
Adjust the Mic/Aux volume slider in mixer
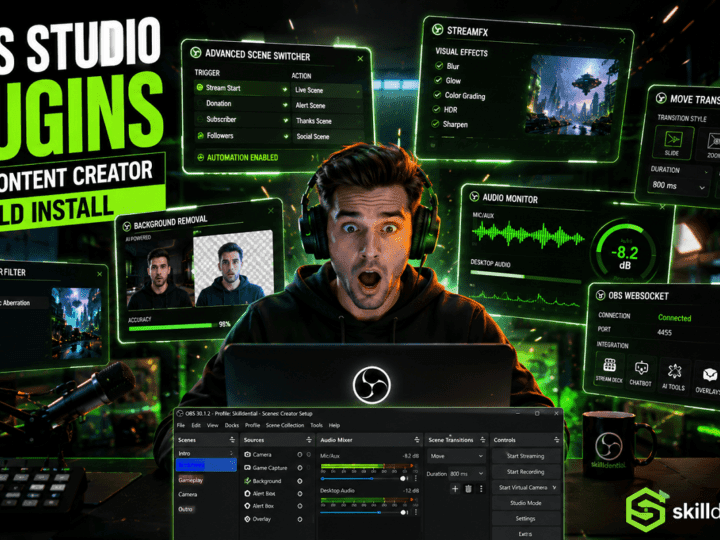(363, 478)
